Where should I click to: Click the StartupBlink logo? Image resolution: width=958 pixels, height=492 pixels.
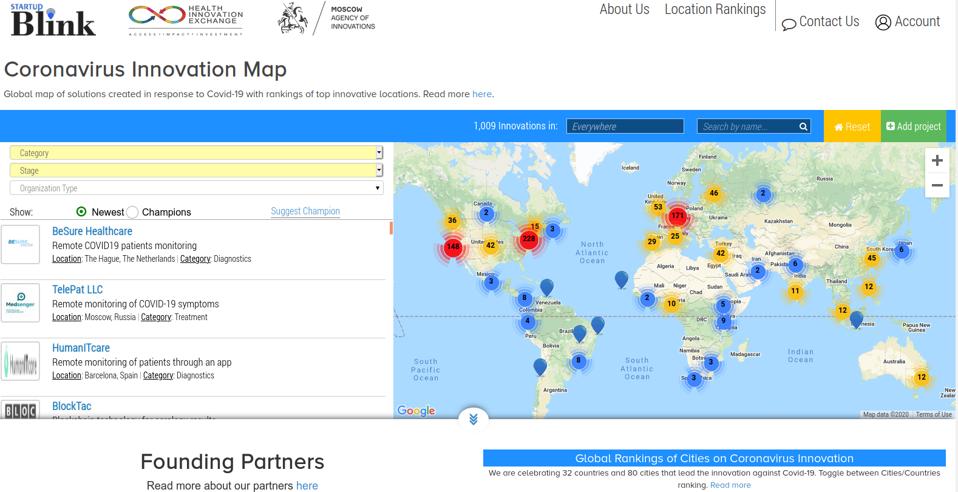(53, 20)
